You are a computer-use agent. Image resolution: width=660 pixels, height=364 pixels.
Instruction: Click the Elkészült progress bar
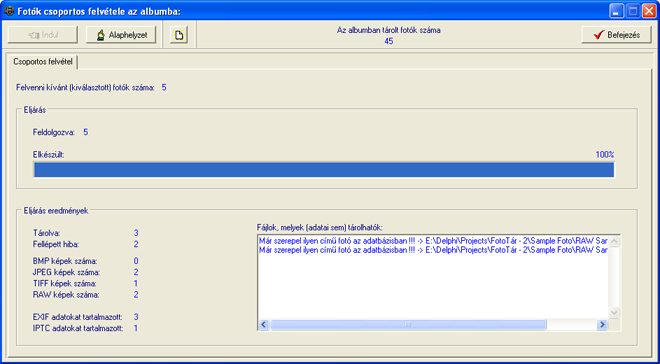click(x=324, y=170)
